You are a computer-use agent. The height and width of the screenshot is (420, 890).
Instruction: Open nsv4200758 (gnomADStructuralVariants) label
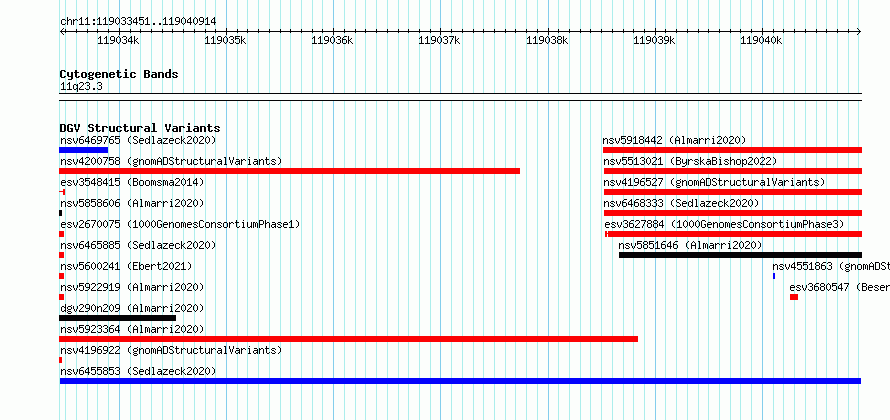[x=171, y=161]
